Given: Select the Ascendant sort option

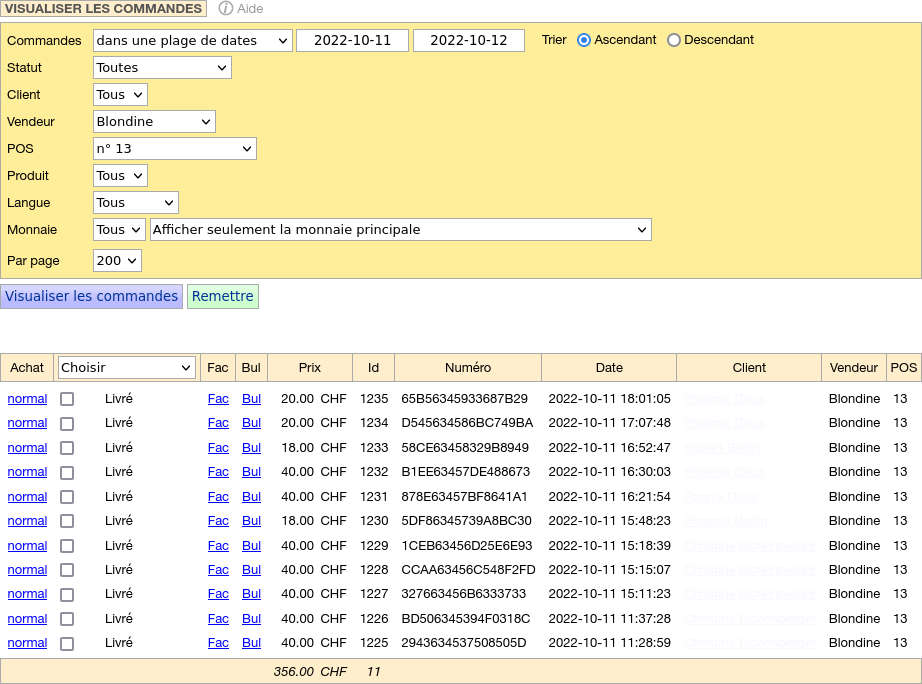Looking at the screenshot, I should 584,40.
